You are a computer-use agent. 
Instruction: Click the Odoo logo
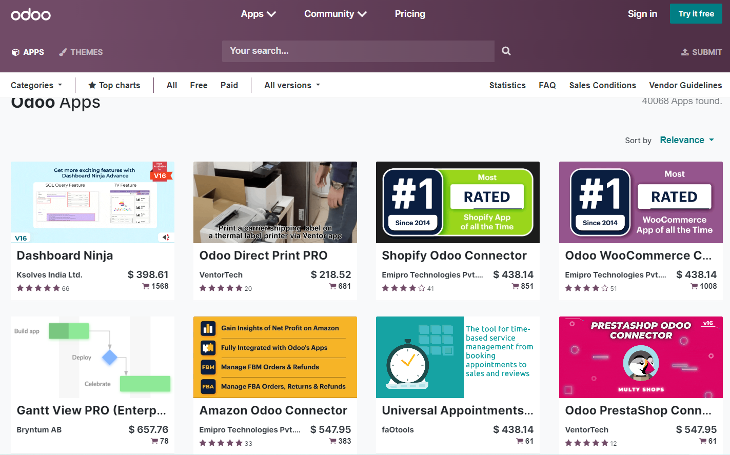pos(31,14)
